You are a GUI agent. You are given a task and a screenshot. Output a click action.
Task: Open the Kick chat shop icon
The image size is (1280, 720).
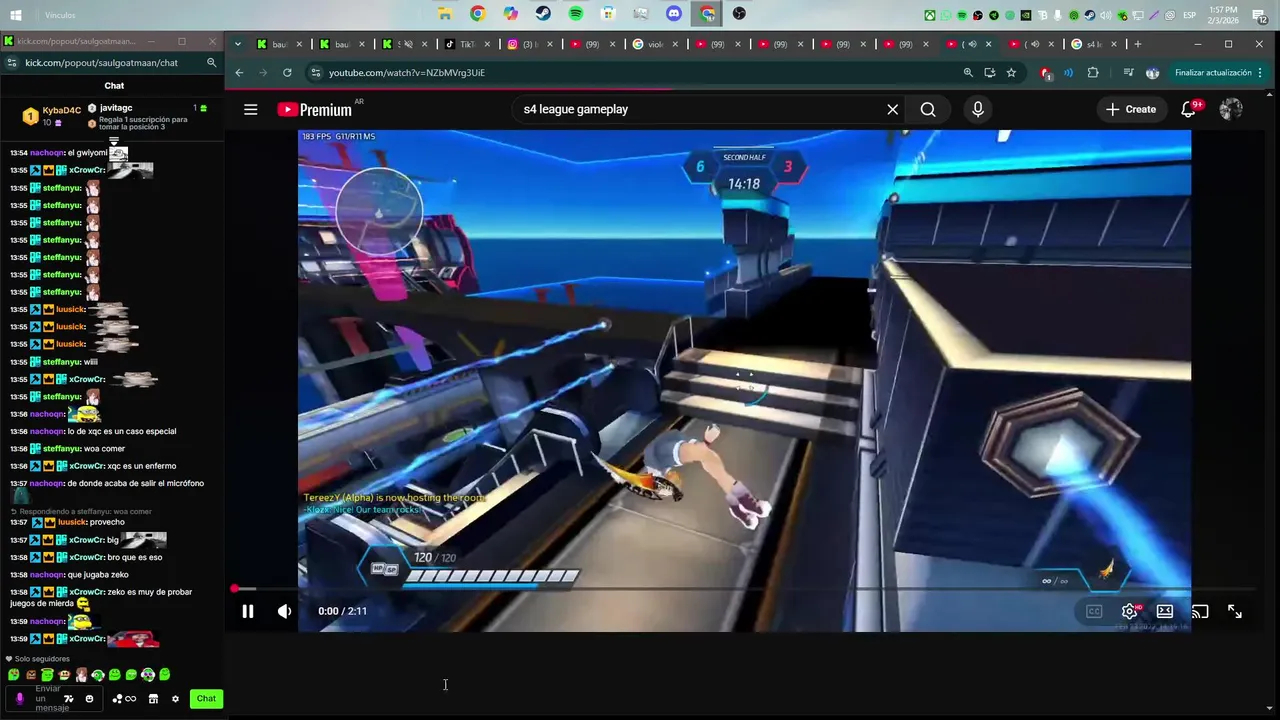coord(153,699)
